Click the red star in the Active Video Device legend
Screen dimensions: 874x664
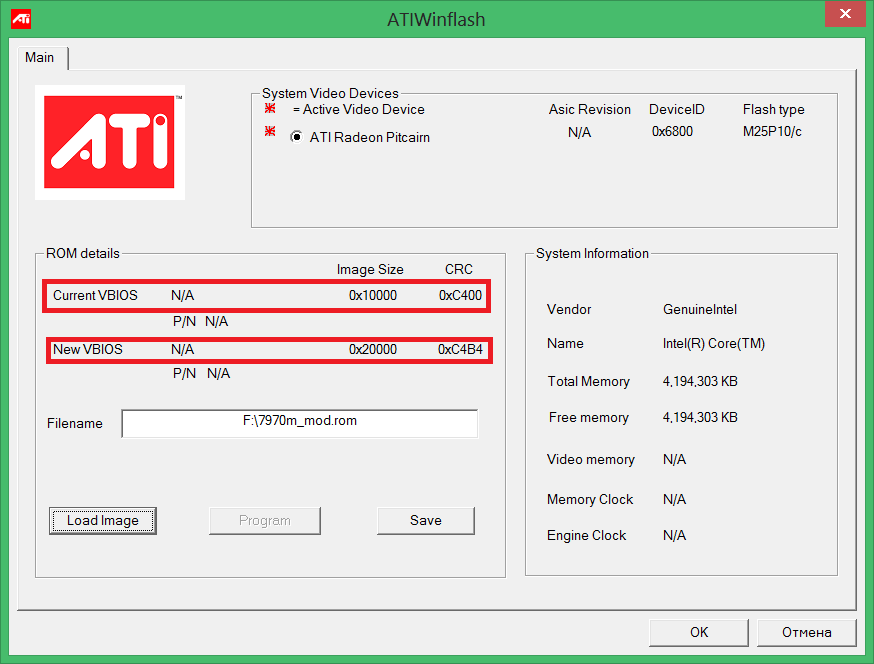pos(270,108)
